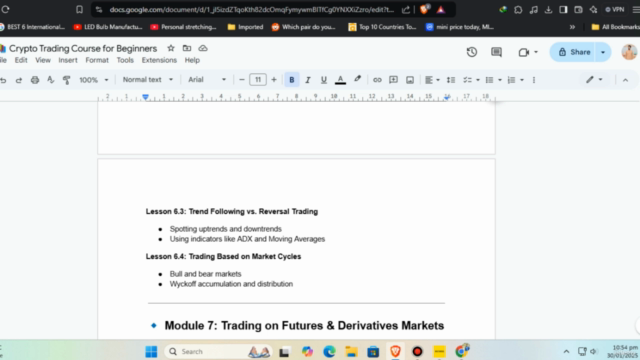Show hidden system tray icons
Screen dimensions: 640x360
pos(566,351)
